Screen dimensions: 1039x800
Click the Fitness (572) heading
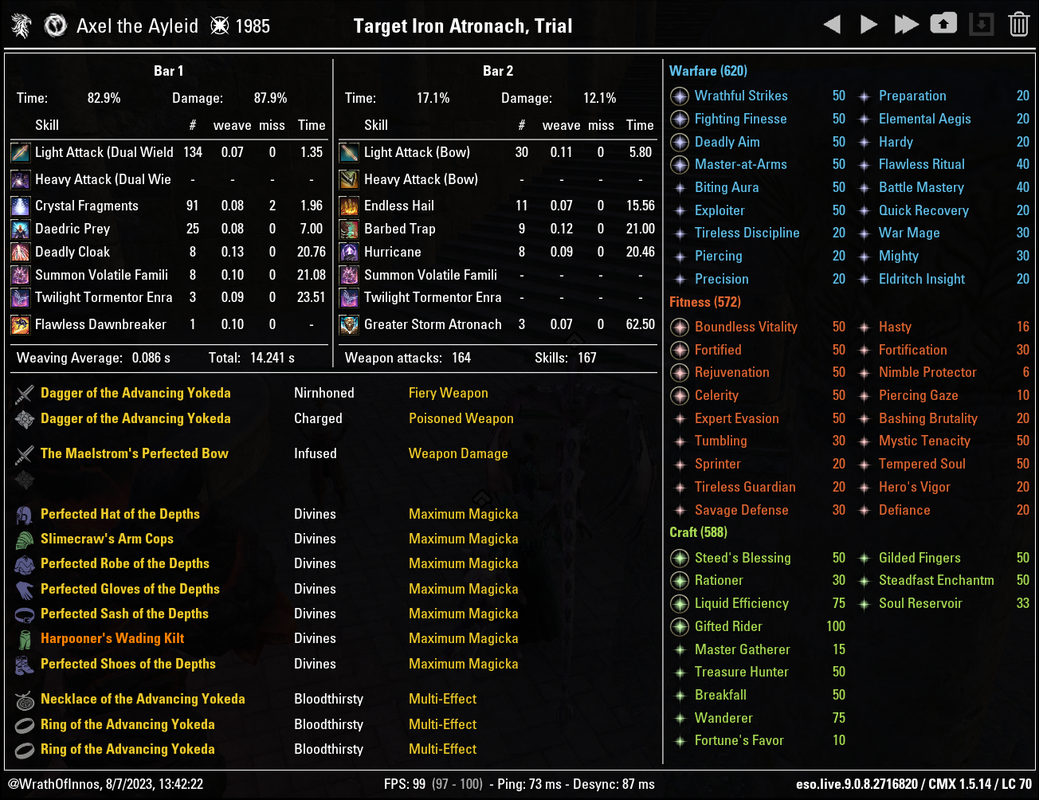pos(704,302)
